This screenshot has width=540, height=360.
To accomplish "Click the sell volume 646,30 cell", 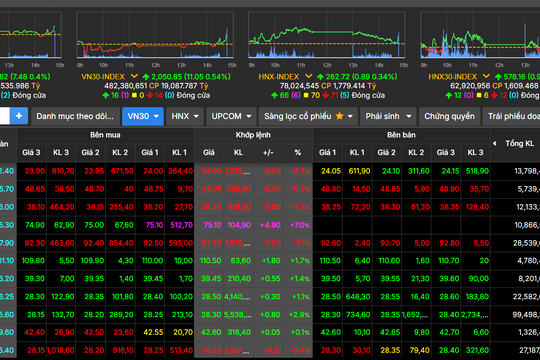I will (358, 297).
